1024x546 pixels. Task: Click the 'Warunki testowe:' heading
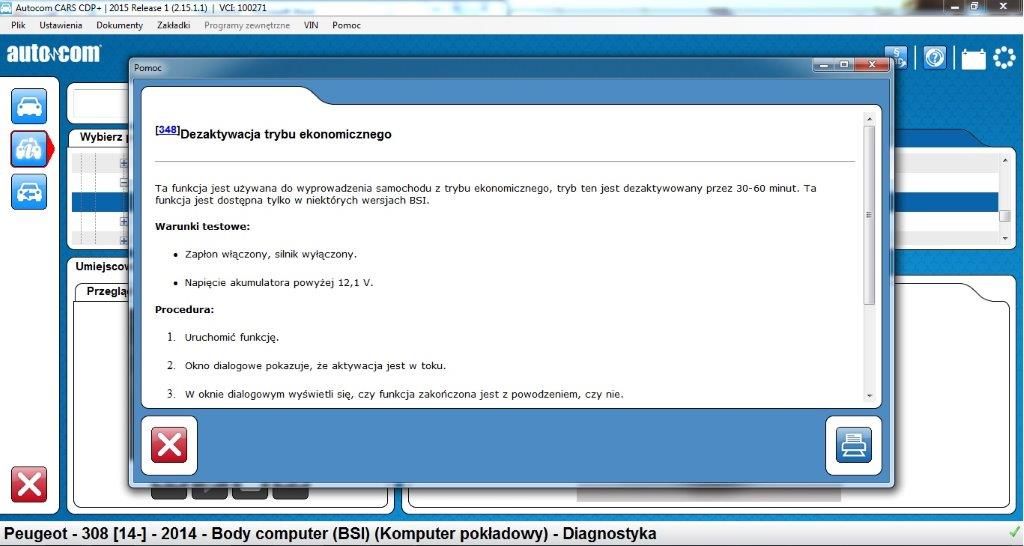coord(202,227)
